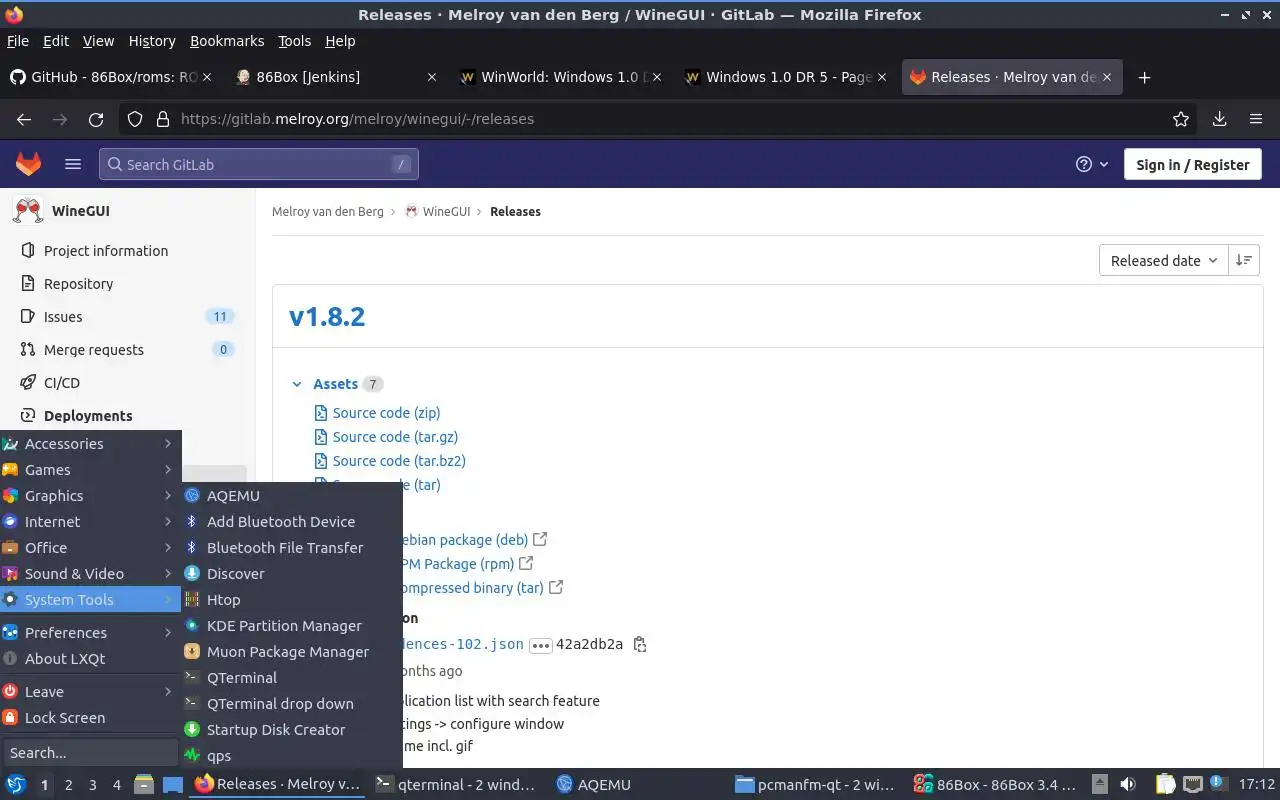1280x800 pixels.
Task: Click tracking protection shield icon
Action: point(135,119)
